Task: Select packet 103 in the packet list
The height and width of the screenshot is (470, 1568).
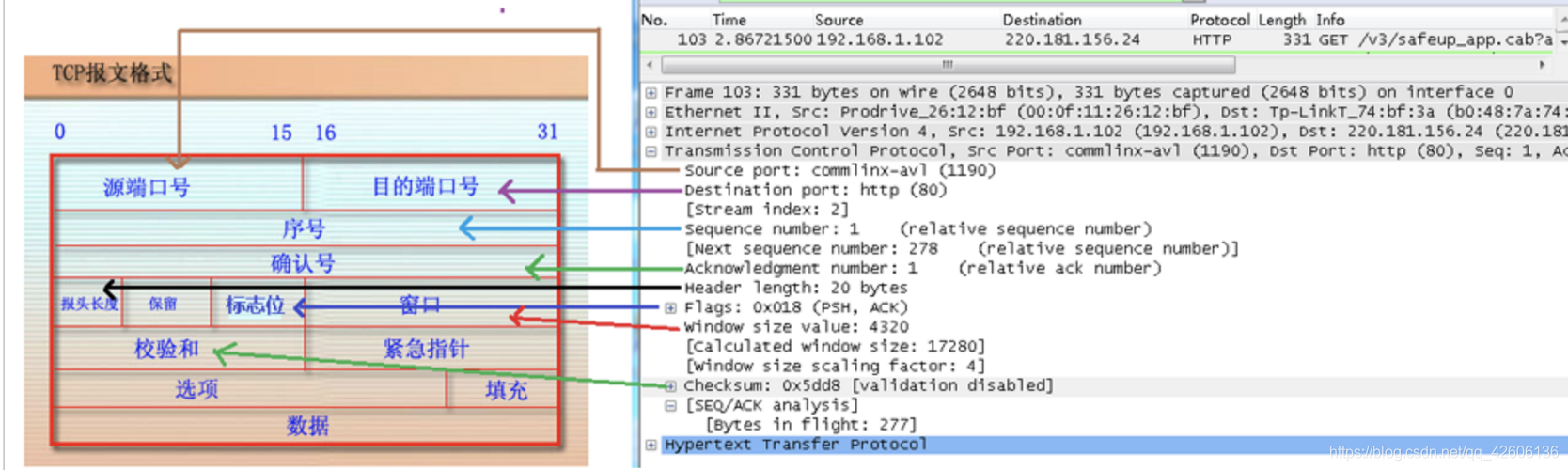Action: coord(1098,39)
